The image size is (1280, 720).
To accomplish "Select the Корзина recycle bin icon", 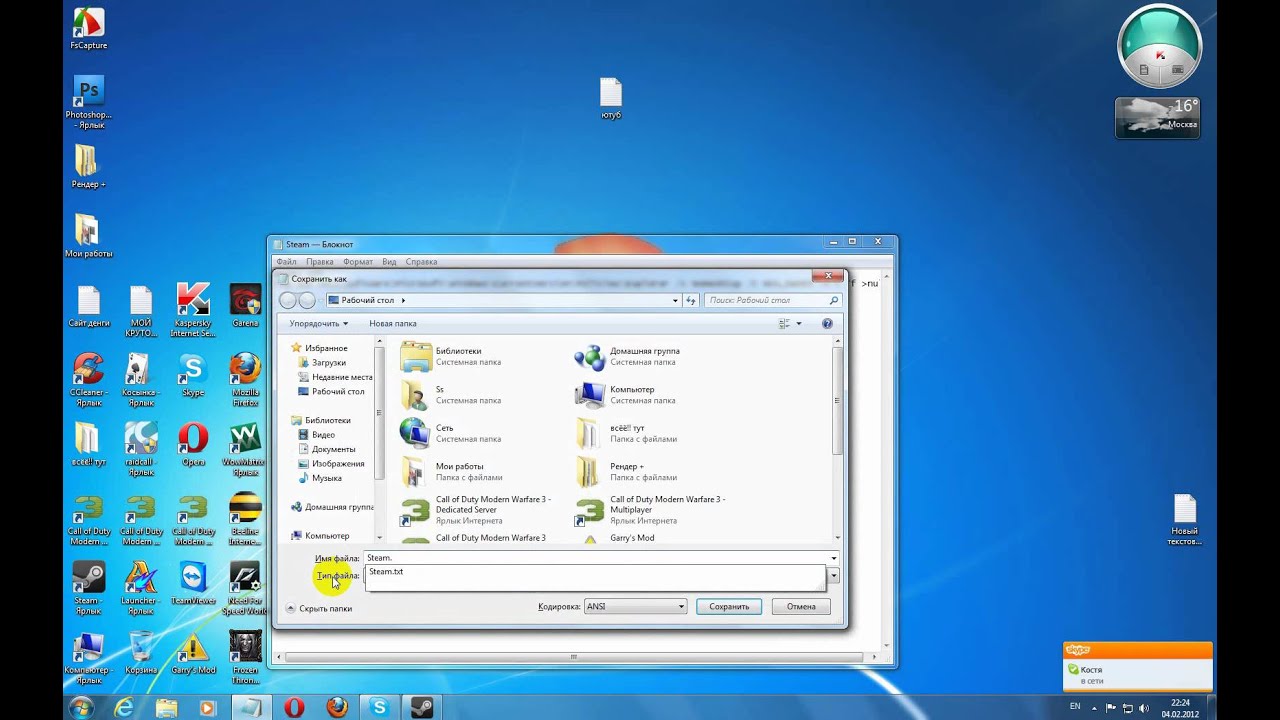I will click(141, 652).
